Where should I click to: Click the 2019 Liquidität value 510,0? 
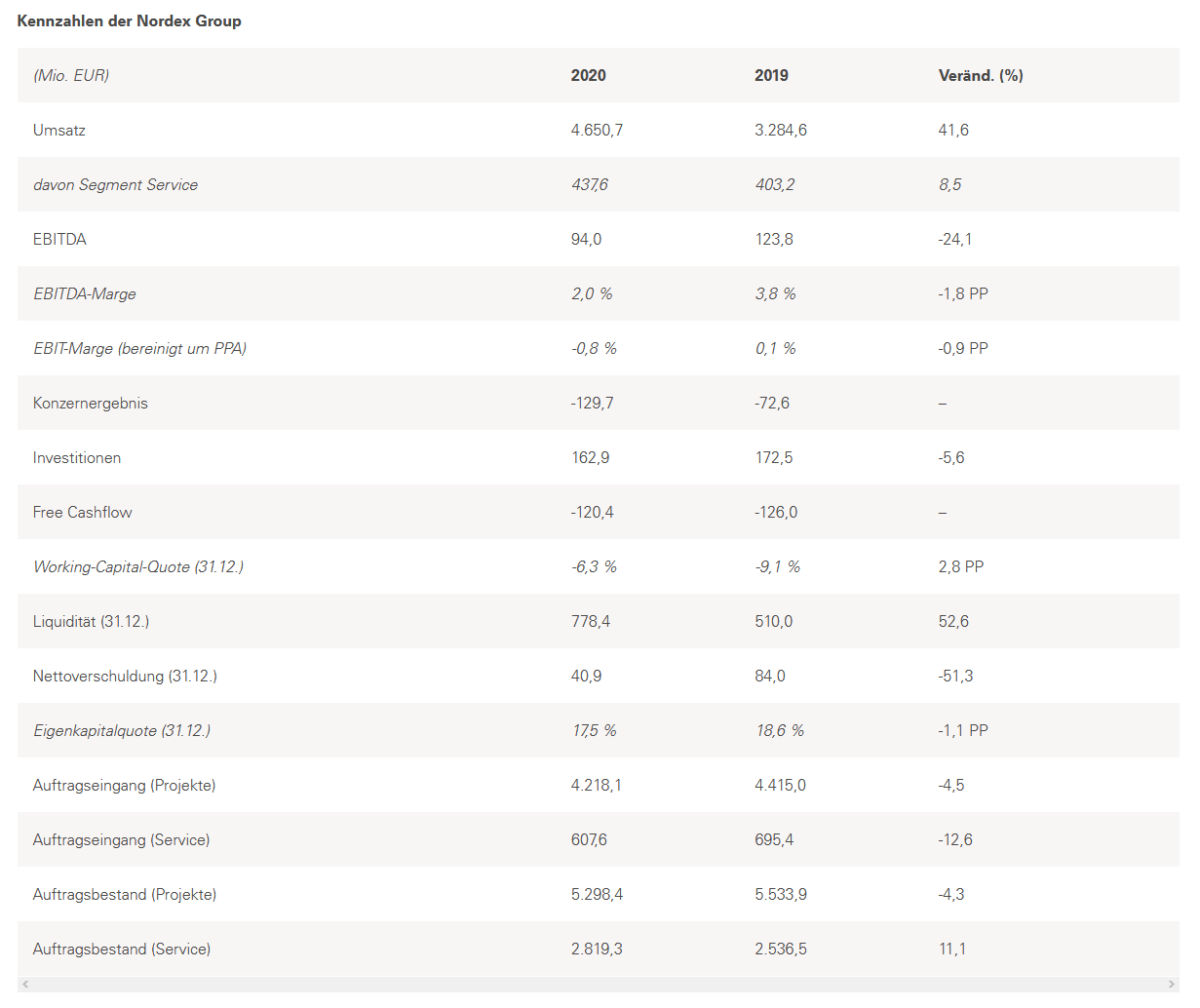tap(773, 621)
